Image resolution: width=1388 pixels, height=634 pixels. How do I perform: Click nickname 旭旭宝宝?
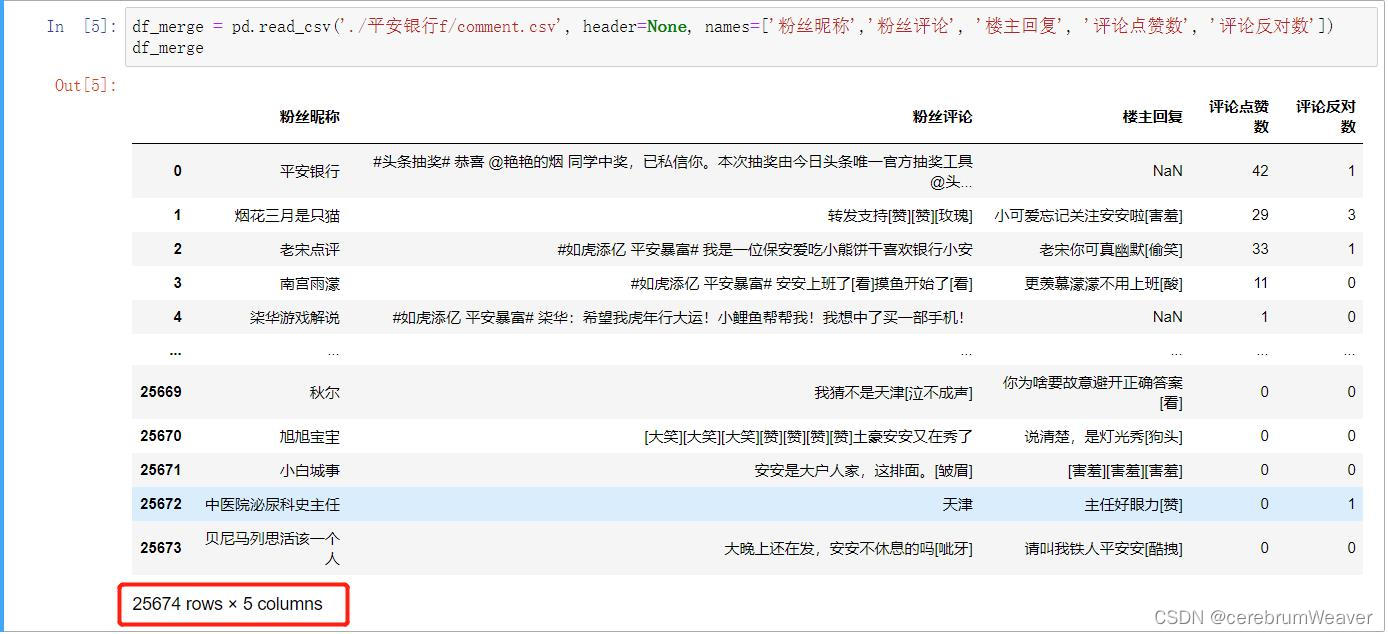click(310, 436)
